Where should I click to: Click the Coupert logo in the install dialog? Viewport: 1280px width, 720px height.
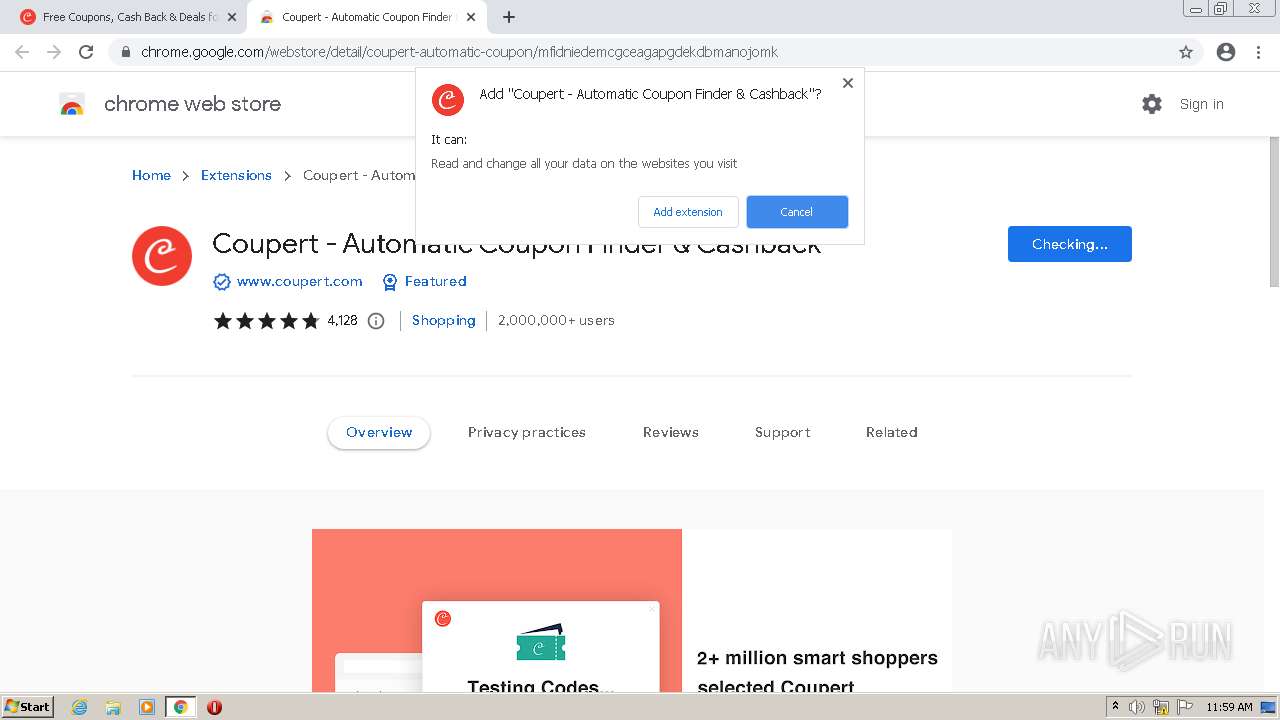(x=448, y=100)
